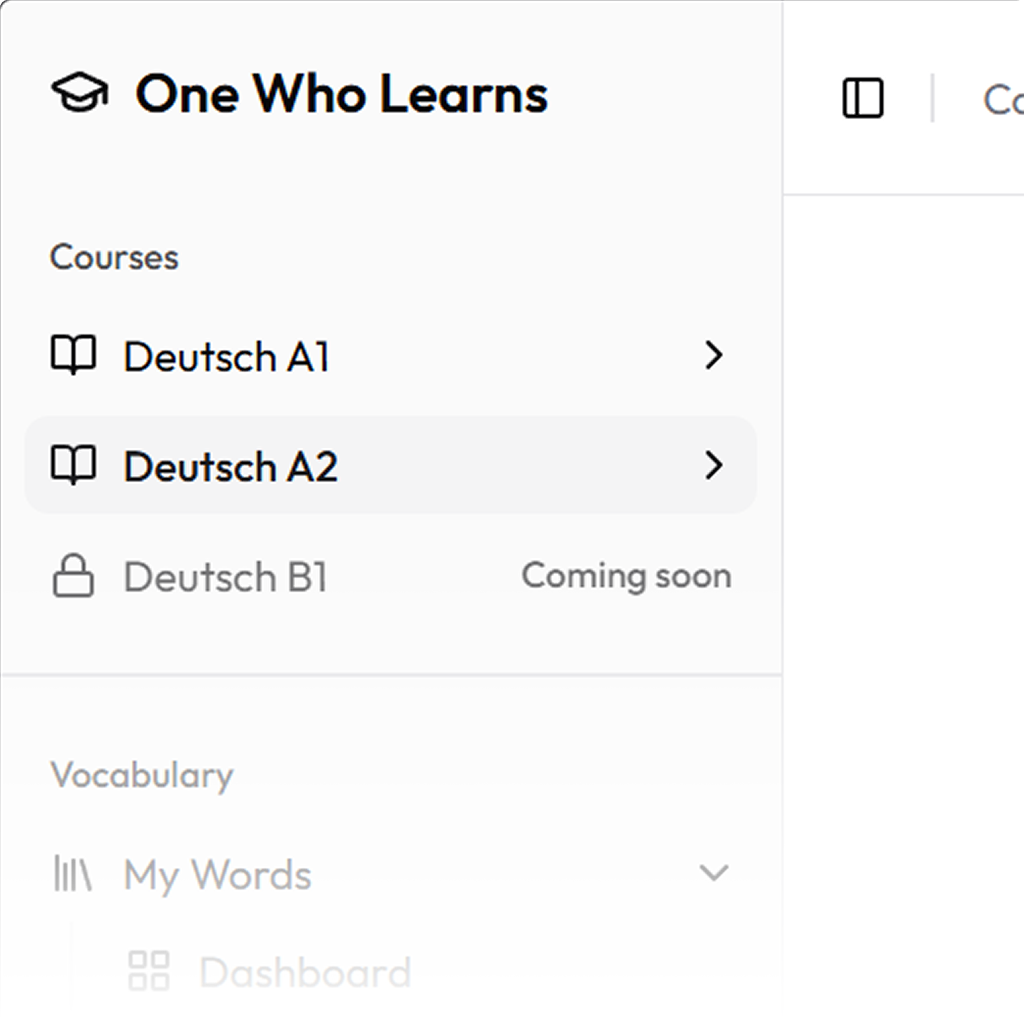Viewport: 1024px width, 1024px height.
Task: Click the Vocabulary section heading
Action: point(141,775)
